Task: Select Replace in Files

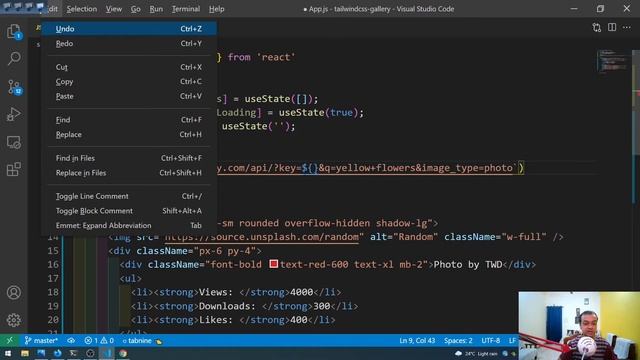Action: [x=129, y=173]
